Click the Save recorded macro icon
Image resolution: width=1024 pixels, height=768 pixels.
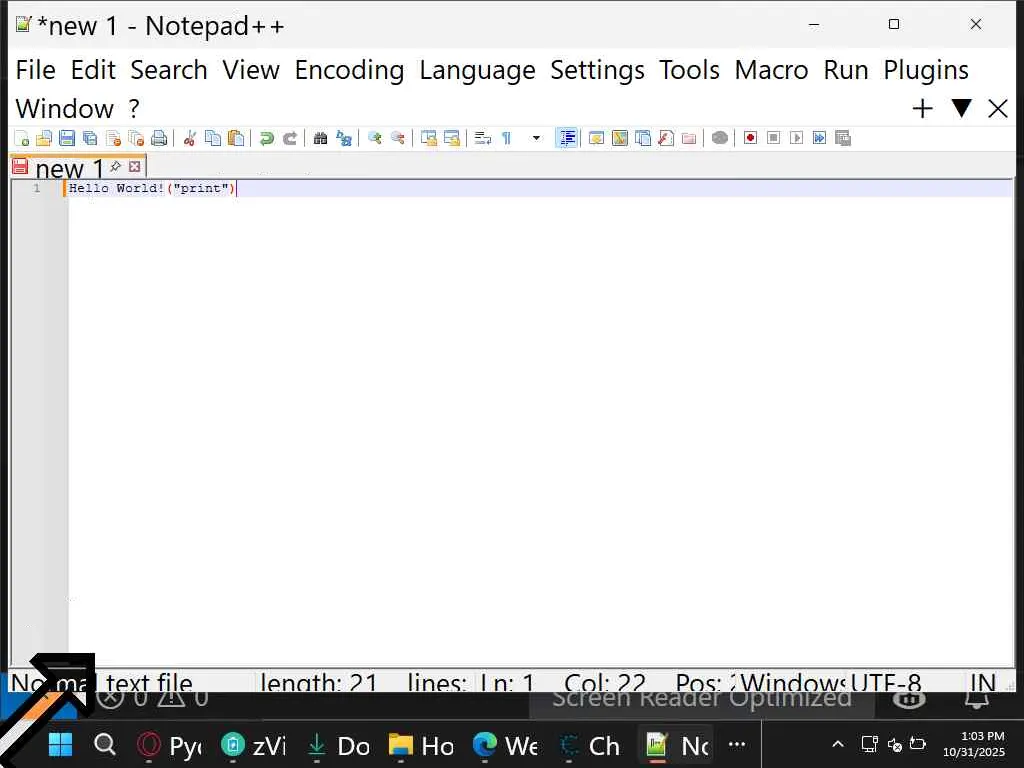pyautogui.click(x=842, y=138)
